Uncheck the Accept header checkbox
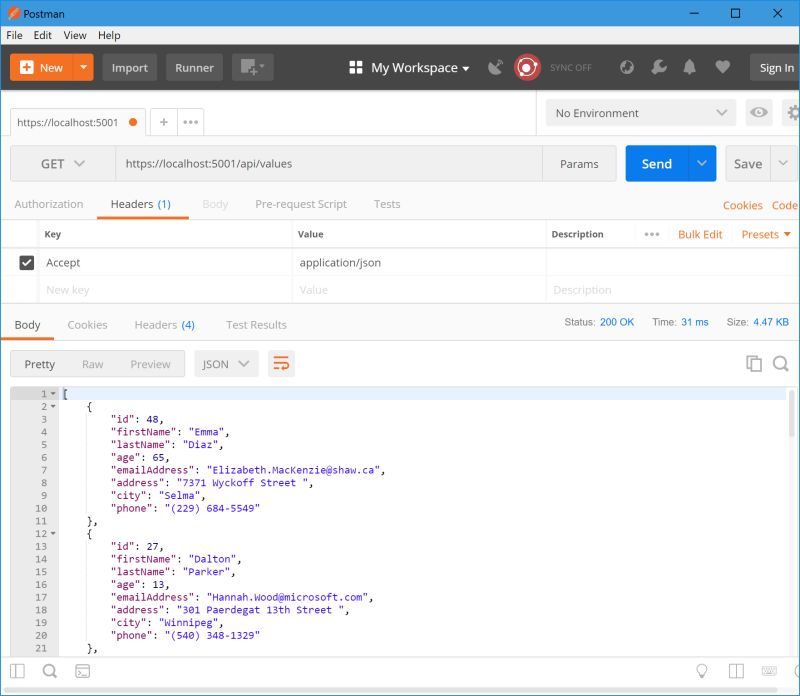Screen dimensions: 800x696 [x=26, y=262]
